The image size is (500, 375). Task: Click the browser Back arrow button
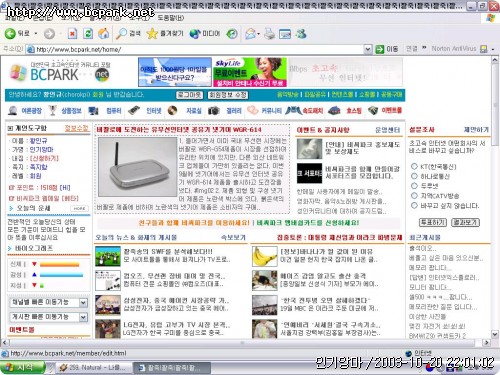point(10,34)
